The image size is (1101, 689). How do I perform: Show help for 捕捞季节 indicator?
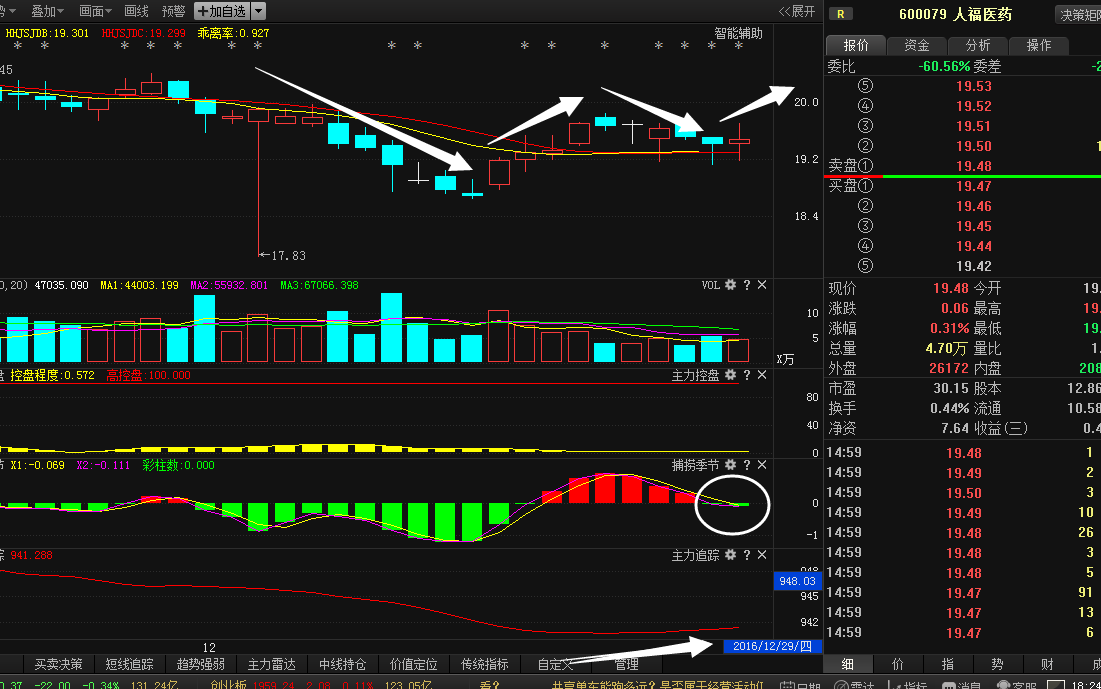(746, 465)
